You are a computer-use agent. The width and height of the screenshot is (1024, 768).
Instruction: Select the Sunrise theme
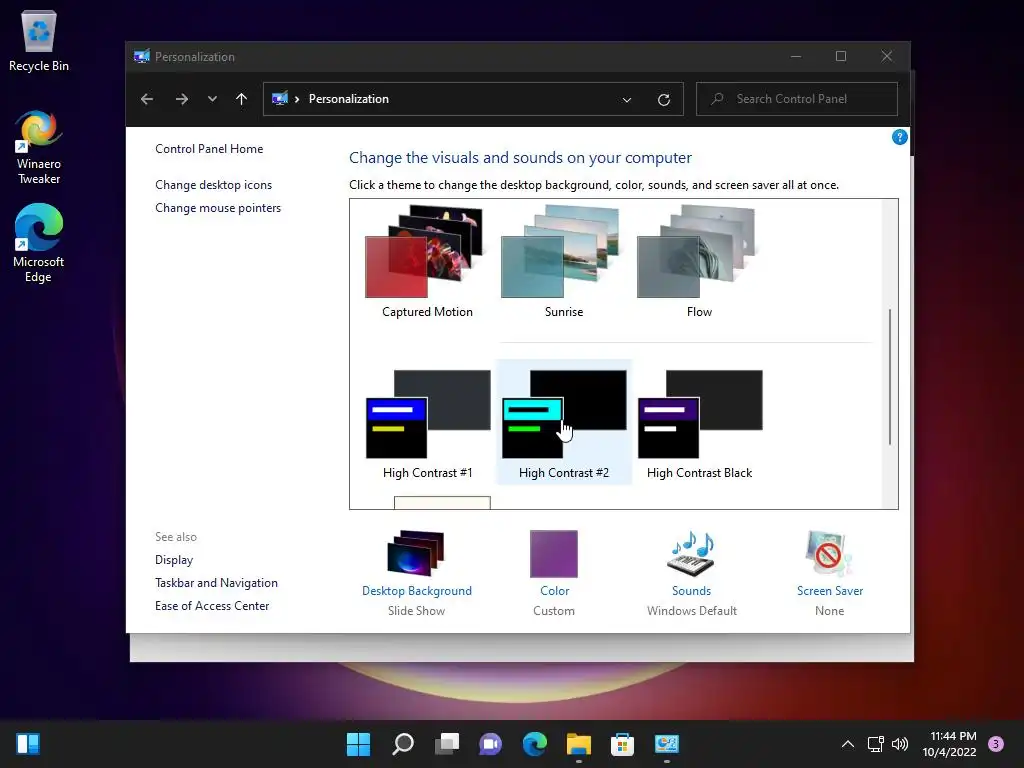(x=564, y=262)
